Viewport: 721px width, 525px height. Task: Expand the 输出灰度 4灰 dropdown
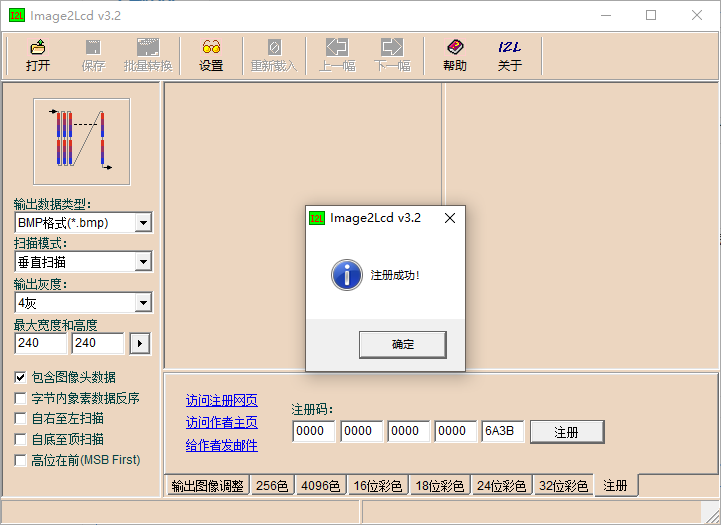click(x=143, y=303)
